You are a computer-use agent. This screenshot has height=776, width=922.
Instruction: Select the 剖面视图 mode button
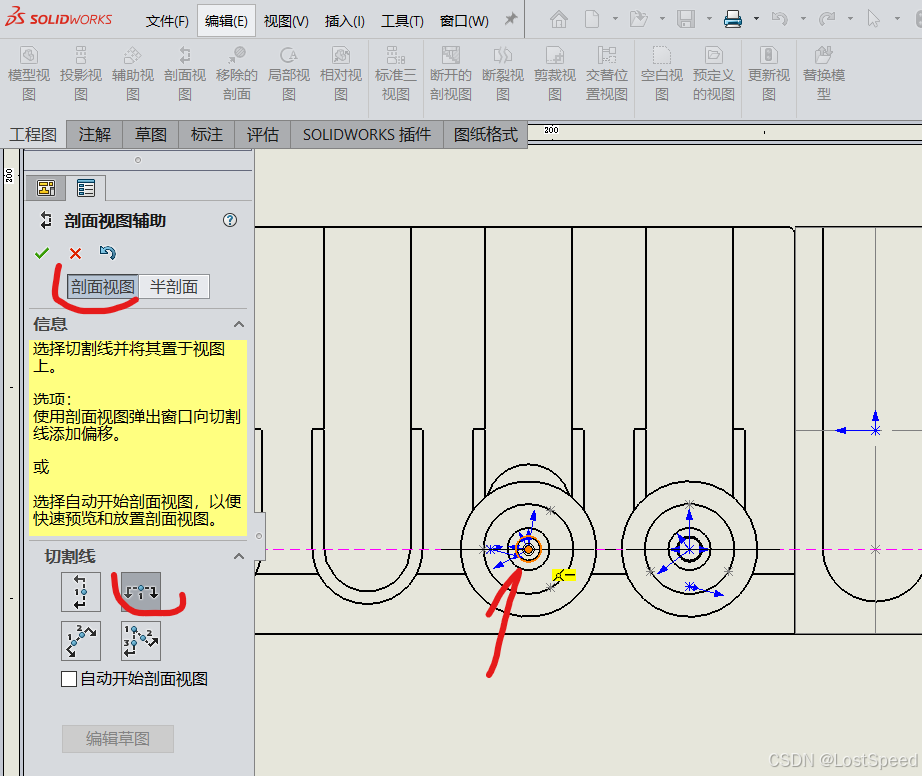(103, 287)
